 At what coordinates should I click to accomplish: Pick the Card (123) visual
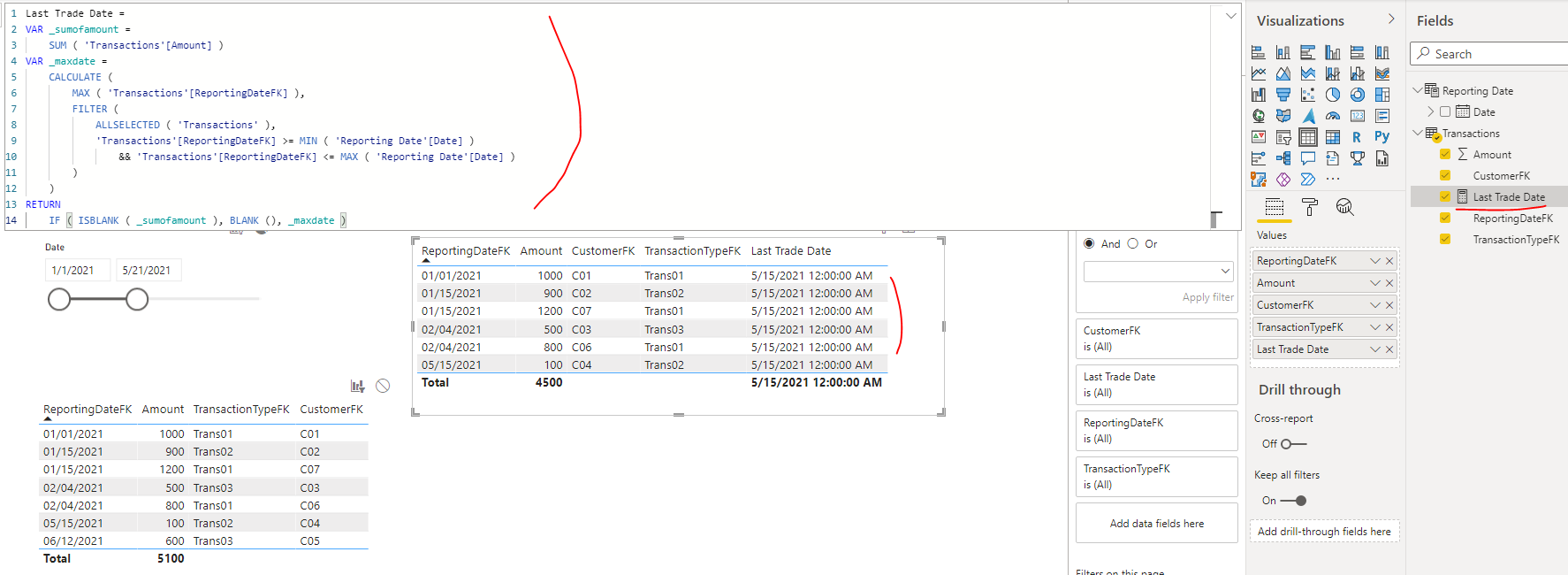[1358, 116]
